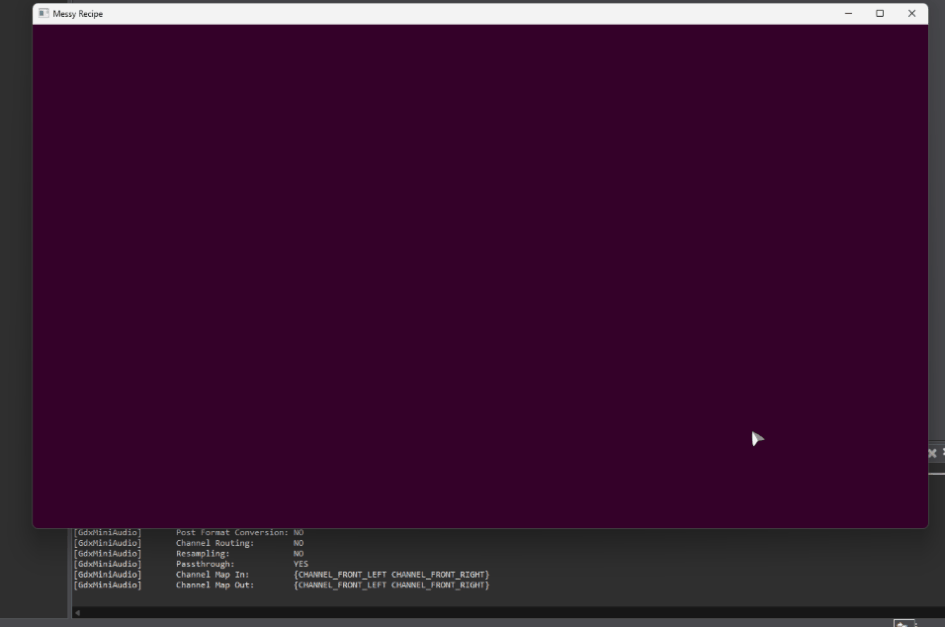Click the Messy Recipe window app icon
The width and height of the screenshot is (945, 627).
coord(43,14)
